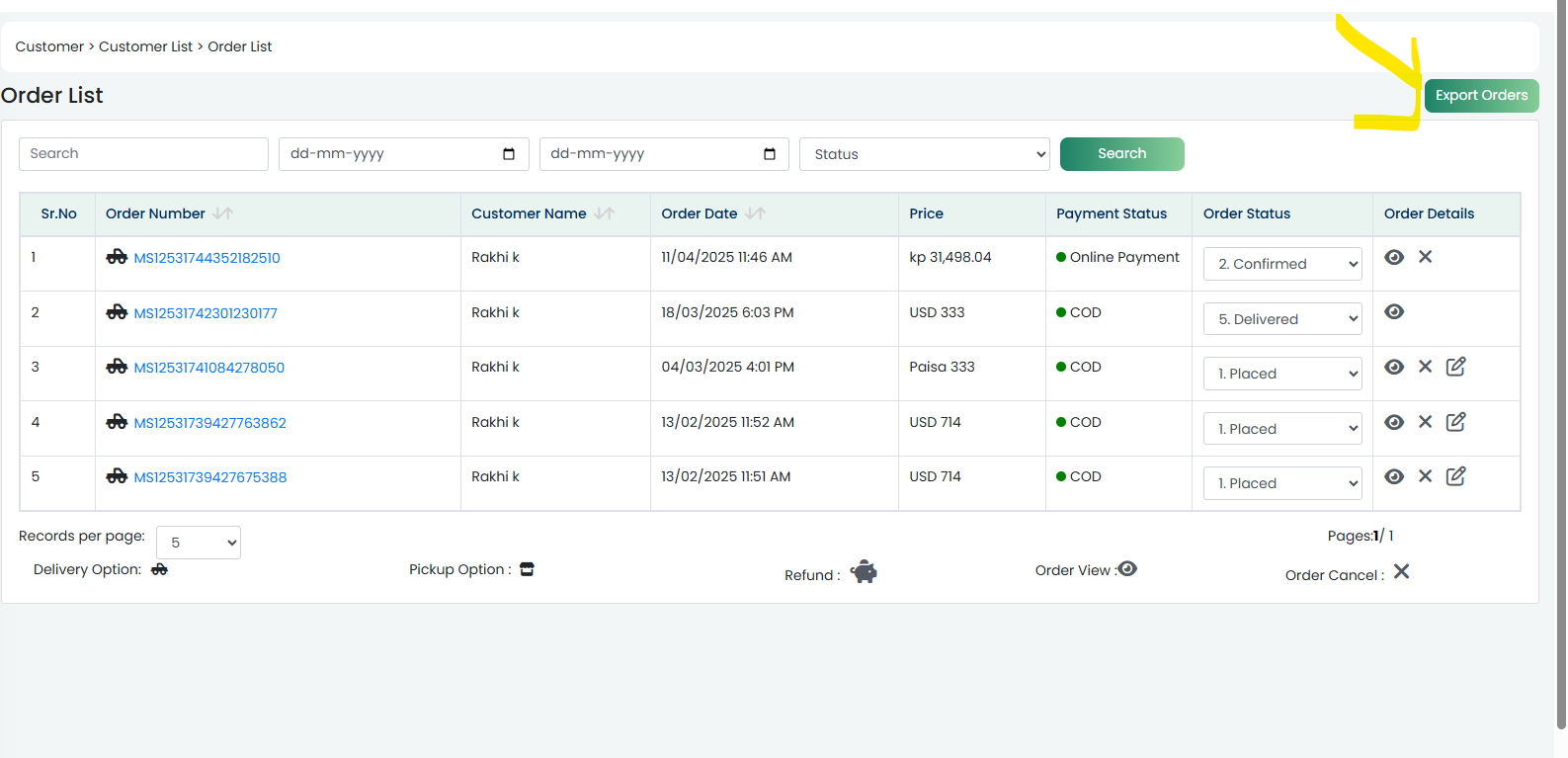Edit order MS12531741084278050 with pencil icon

[1455, 367]
